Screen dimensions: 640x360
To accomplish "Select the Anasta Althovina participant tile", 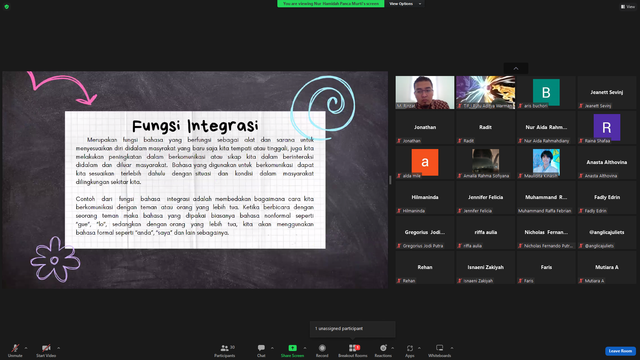I will (607, 162).
